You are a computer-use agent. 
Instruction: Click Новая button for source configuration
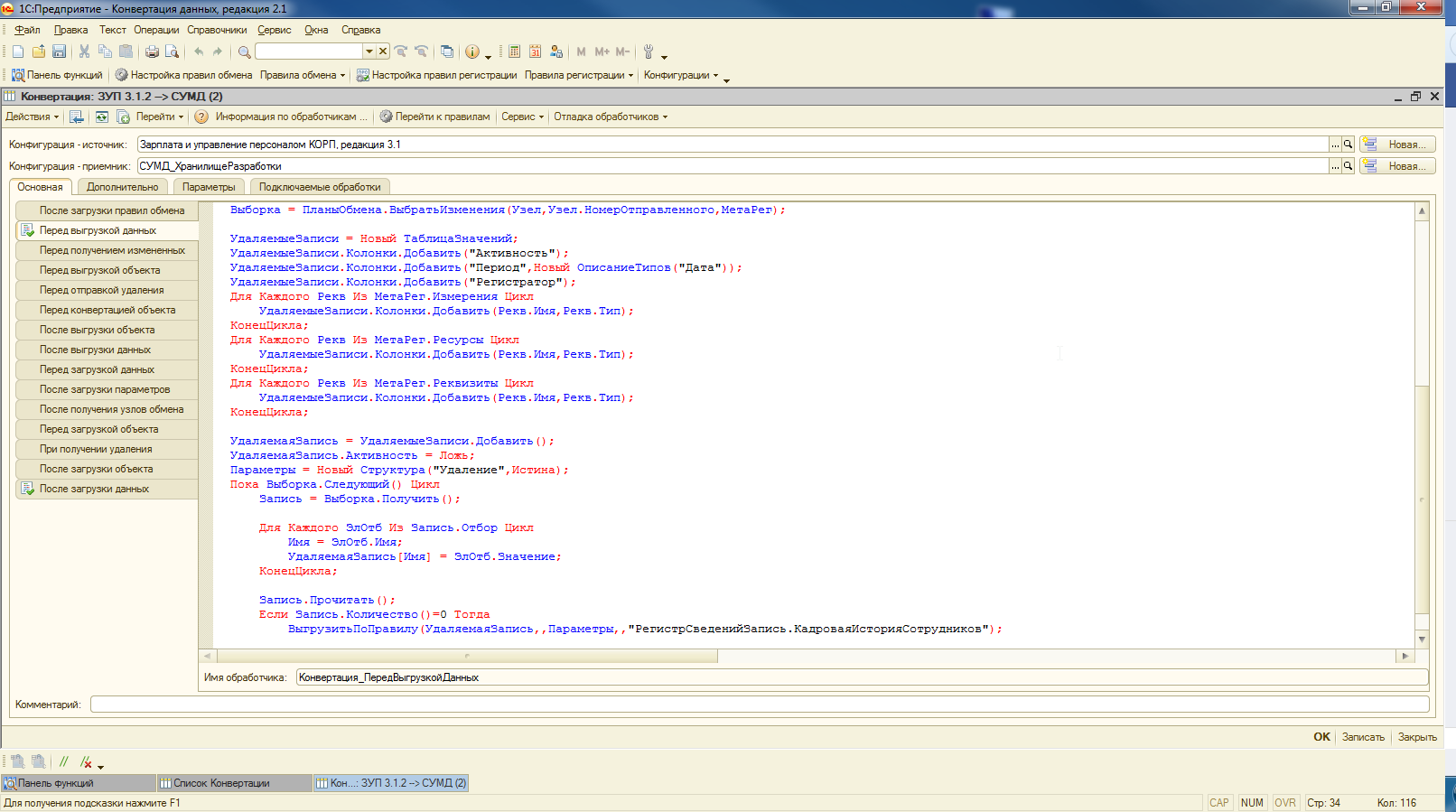pyautogui.click(x=1398, y=144)
